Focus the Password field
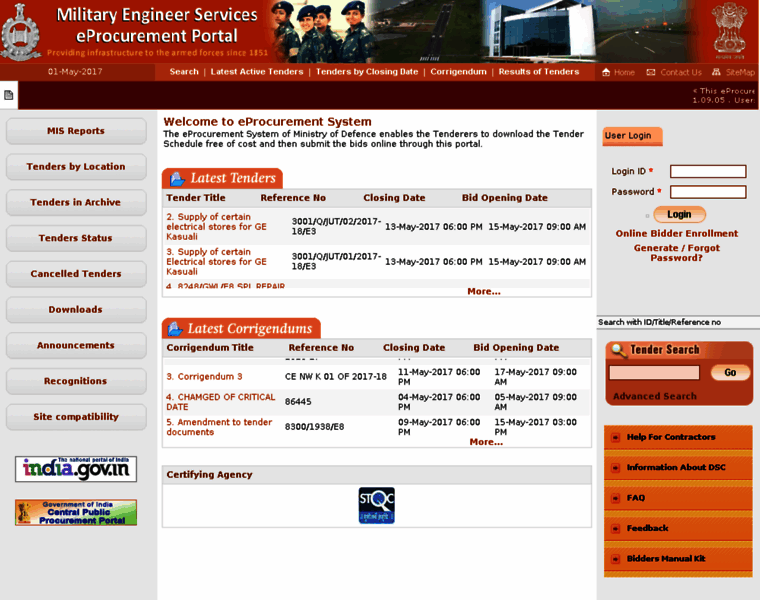 coord(708,192)
